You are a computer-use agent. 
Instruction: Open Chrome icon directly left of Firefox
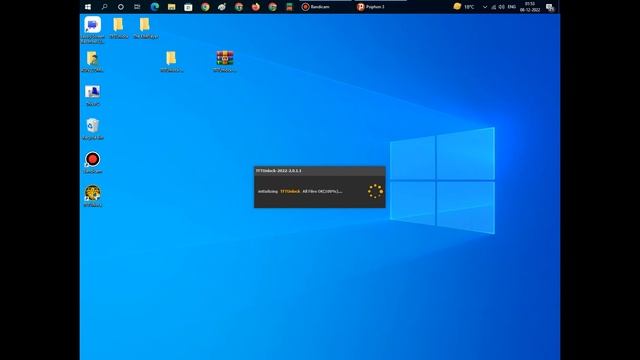(x=239, y=7)
